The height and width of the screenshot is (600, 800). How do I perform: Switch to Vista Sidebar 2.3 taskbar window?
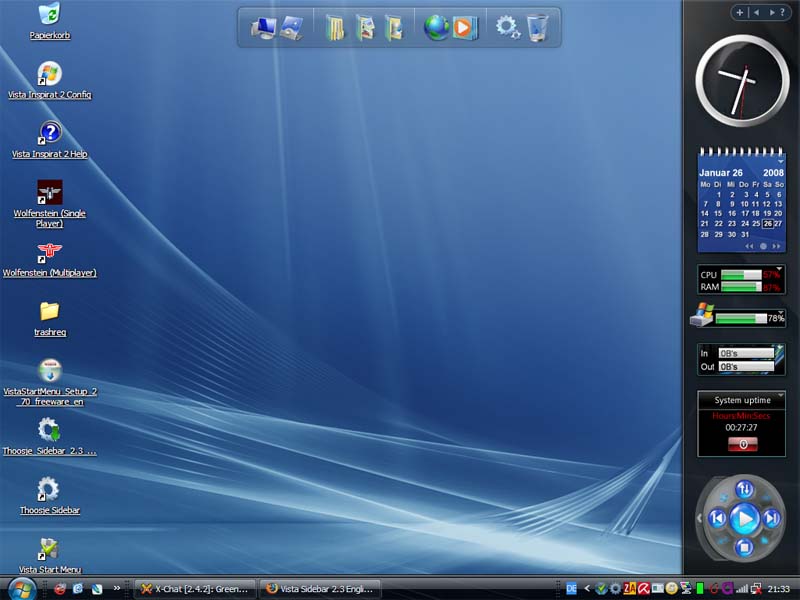322,589
